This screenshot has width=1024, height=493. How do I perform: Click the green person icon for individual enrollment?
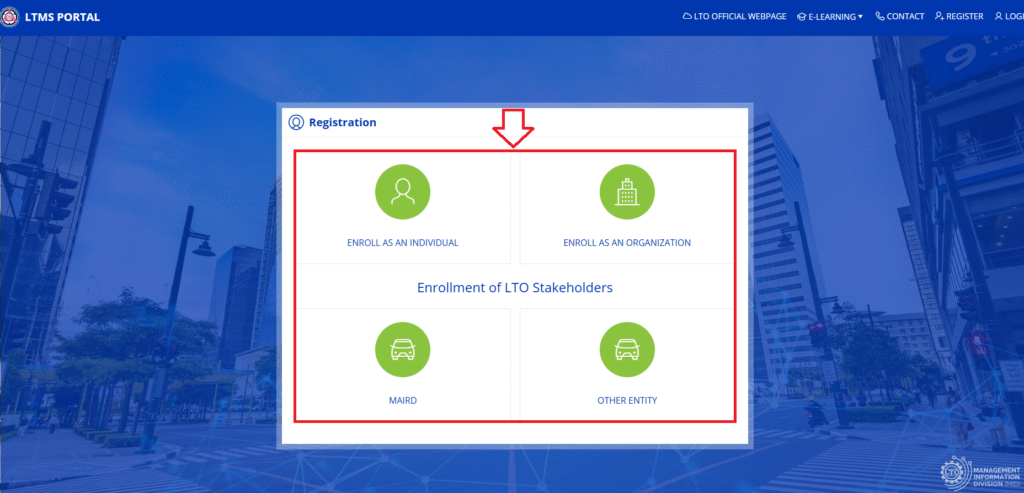(x=402, y=192)
